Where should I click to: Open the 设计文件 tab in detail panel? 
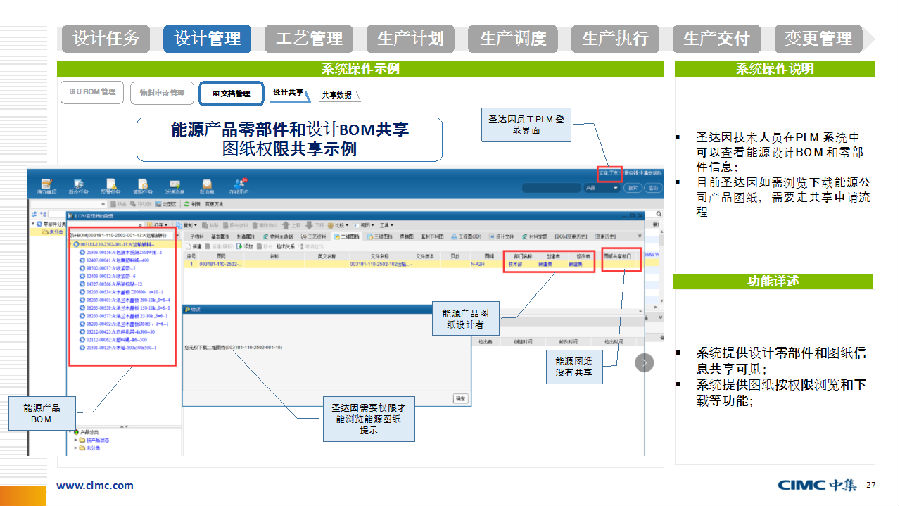(x=502, y=236)
